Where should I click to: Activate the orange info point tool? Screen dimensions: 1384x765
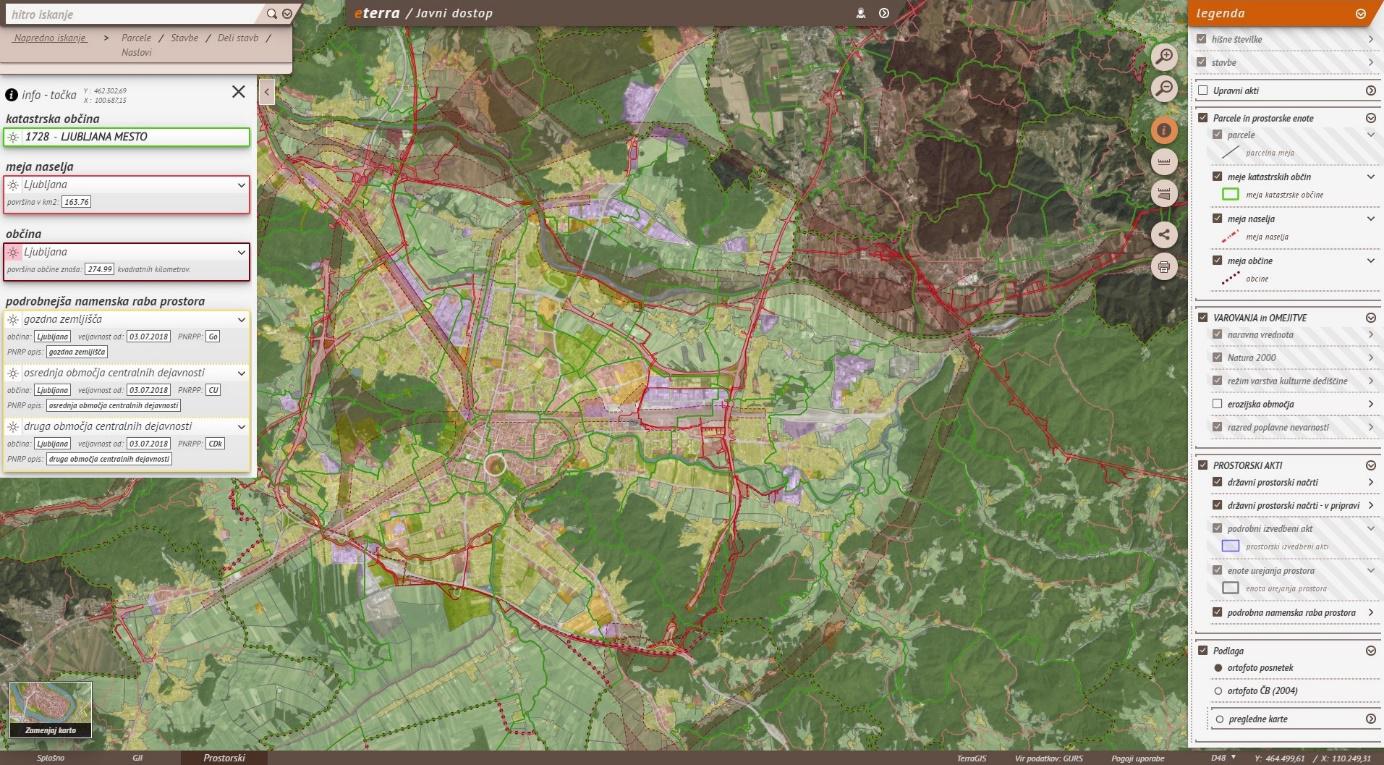coord(1164,129)
